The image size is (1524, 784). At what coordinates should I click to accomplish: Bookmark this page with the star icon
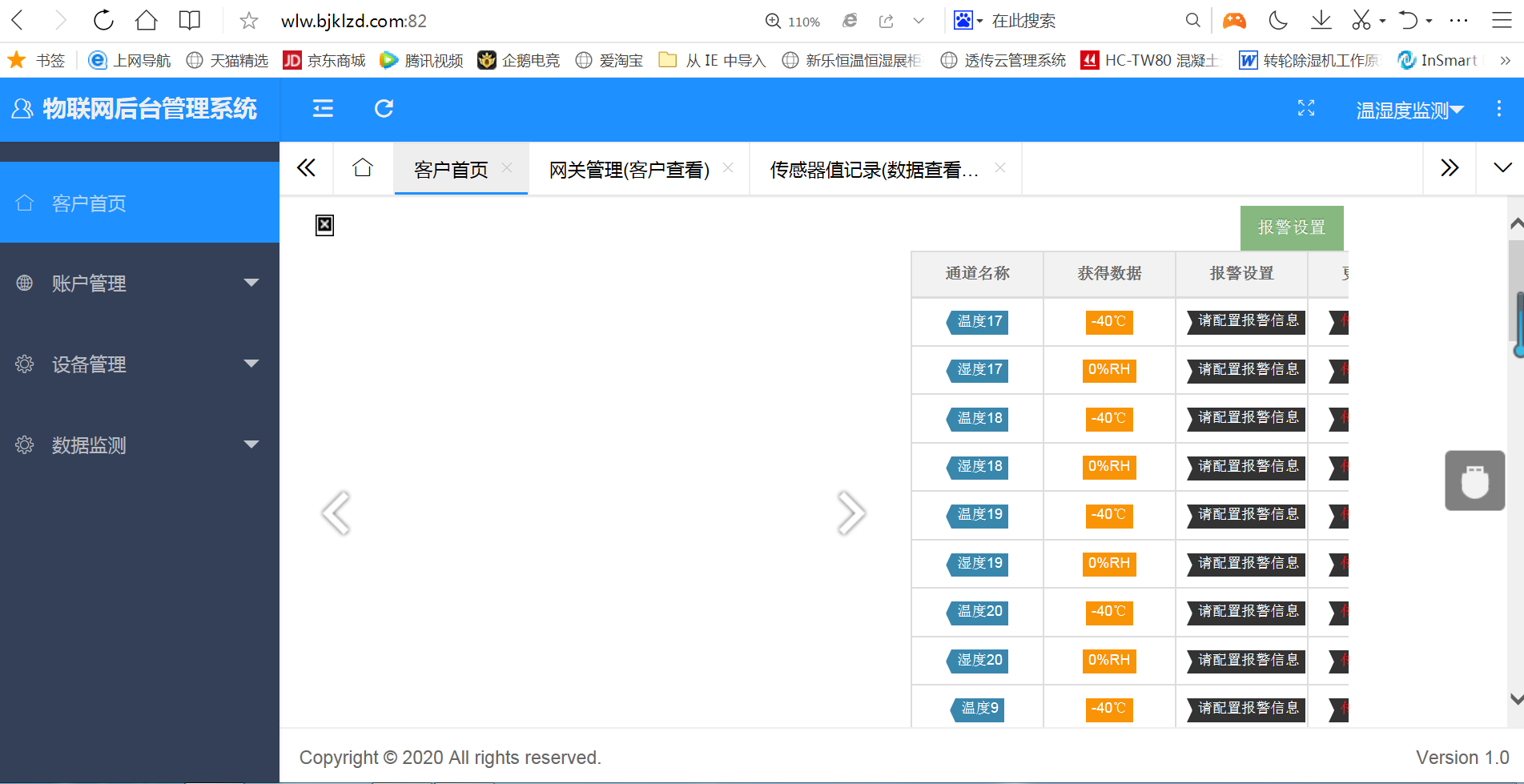(249, 21)
